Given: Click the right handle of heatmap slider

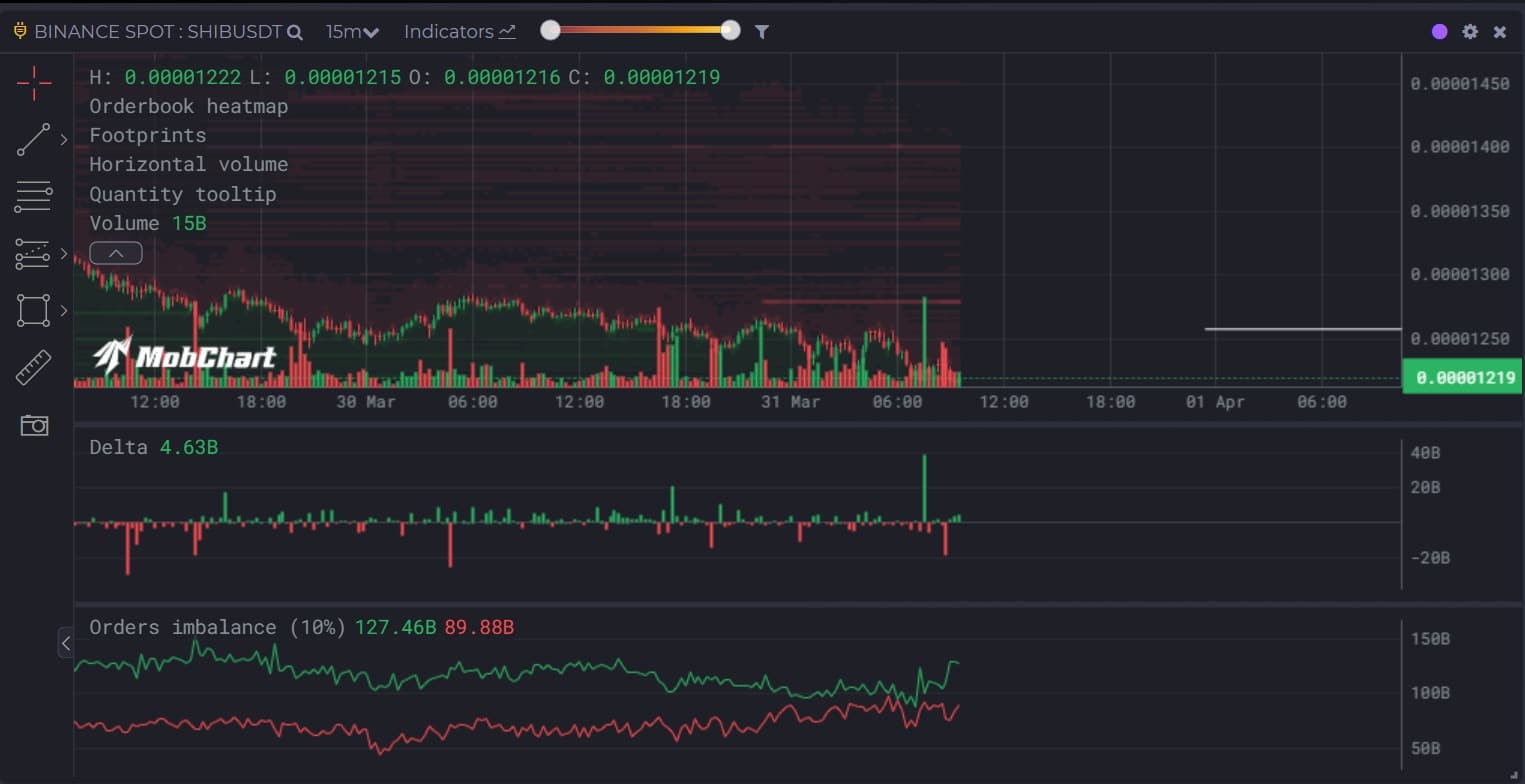Looking at the screenshot, I should click(730, 31).
